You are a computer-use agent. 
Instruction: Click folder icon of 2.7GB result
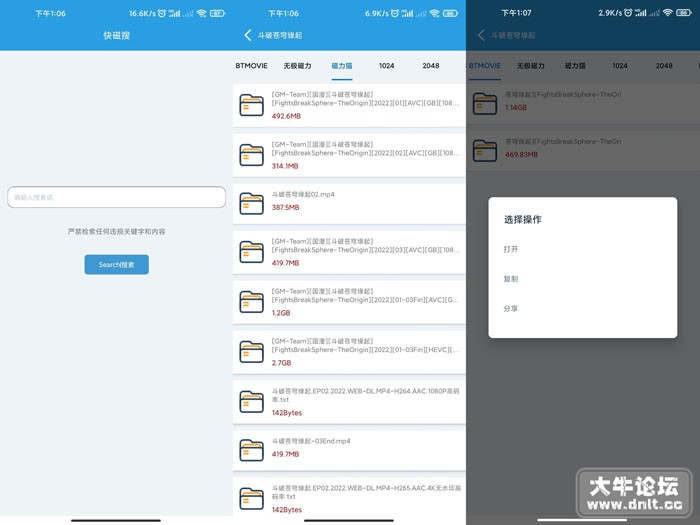(251, 352)
